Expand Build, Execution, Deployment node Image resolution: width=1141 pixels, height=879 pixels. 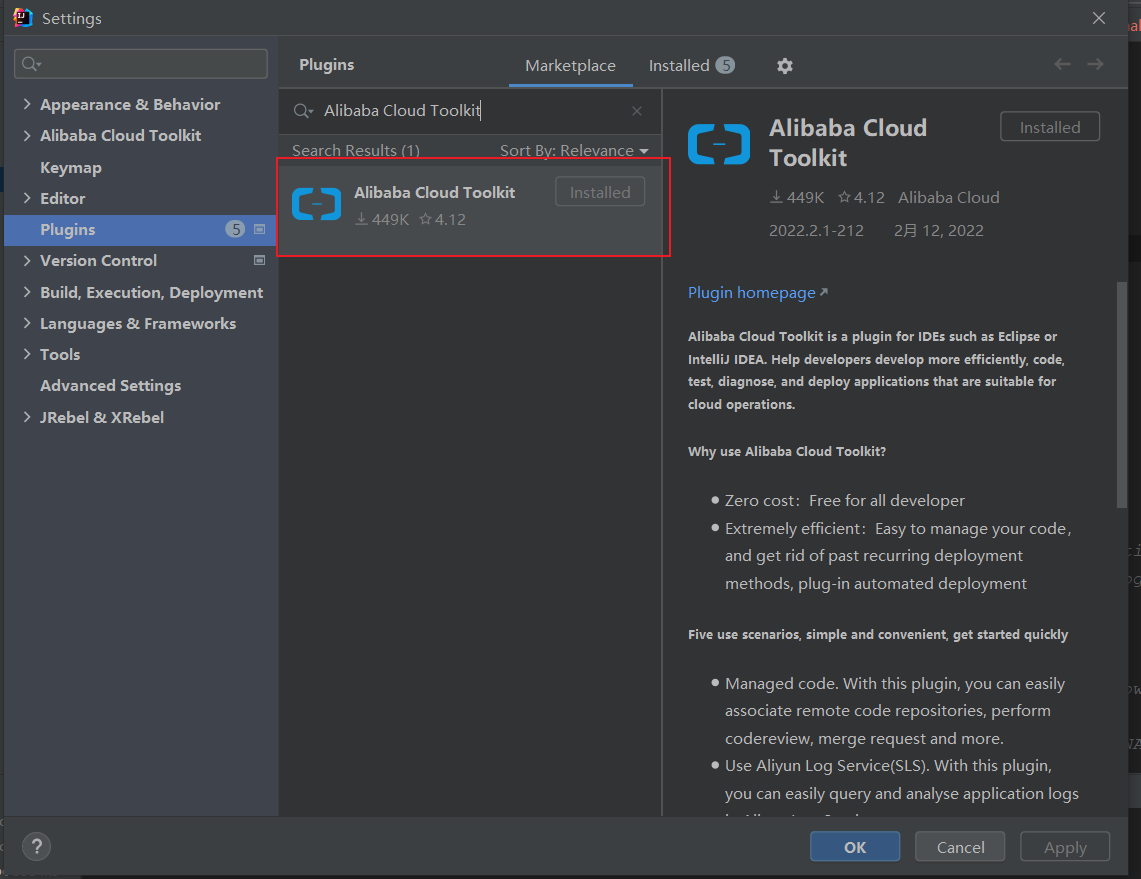coord(27,292)
